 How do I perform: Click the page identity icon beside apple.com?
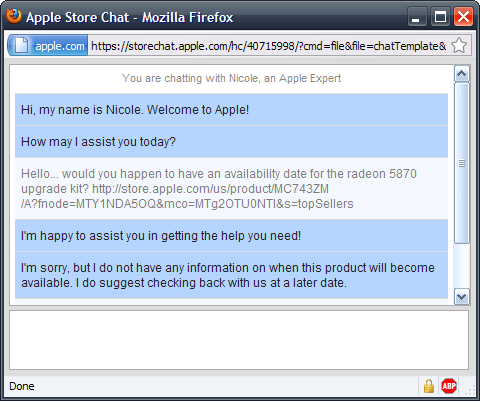pyautogui.click(x=21, y=45)
